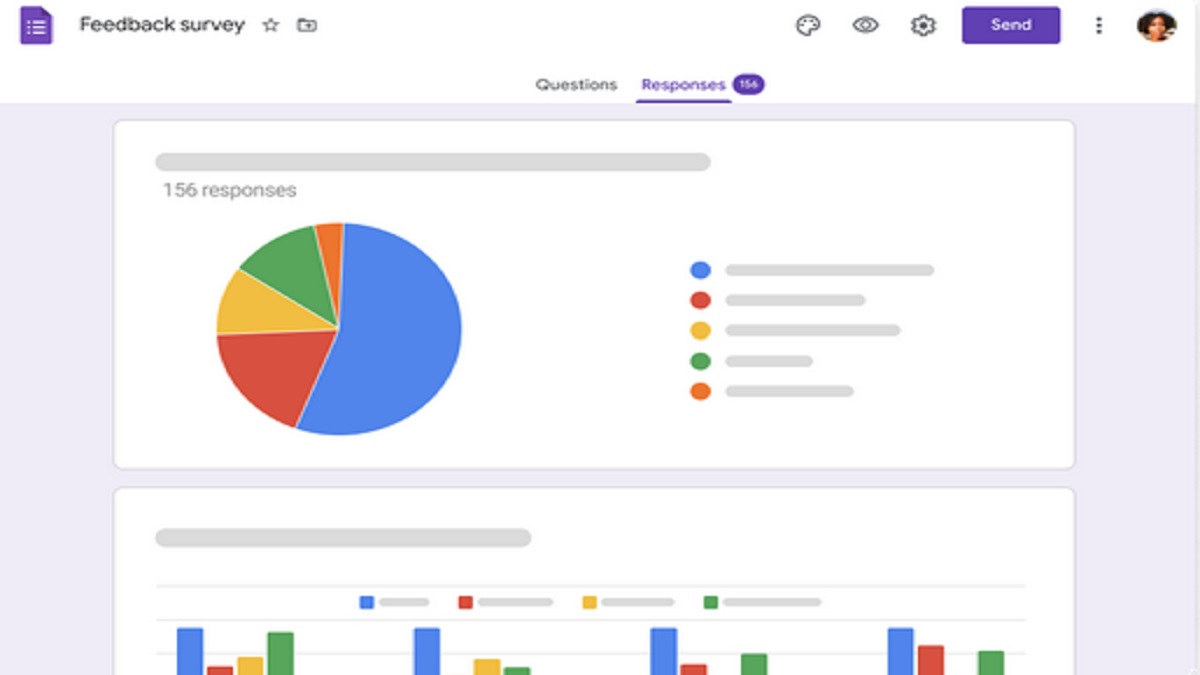This screenshot has width=1200, height=675.
Task: Click the red pie legend dot
Action: coord(700,300)
